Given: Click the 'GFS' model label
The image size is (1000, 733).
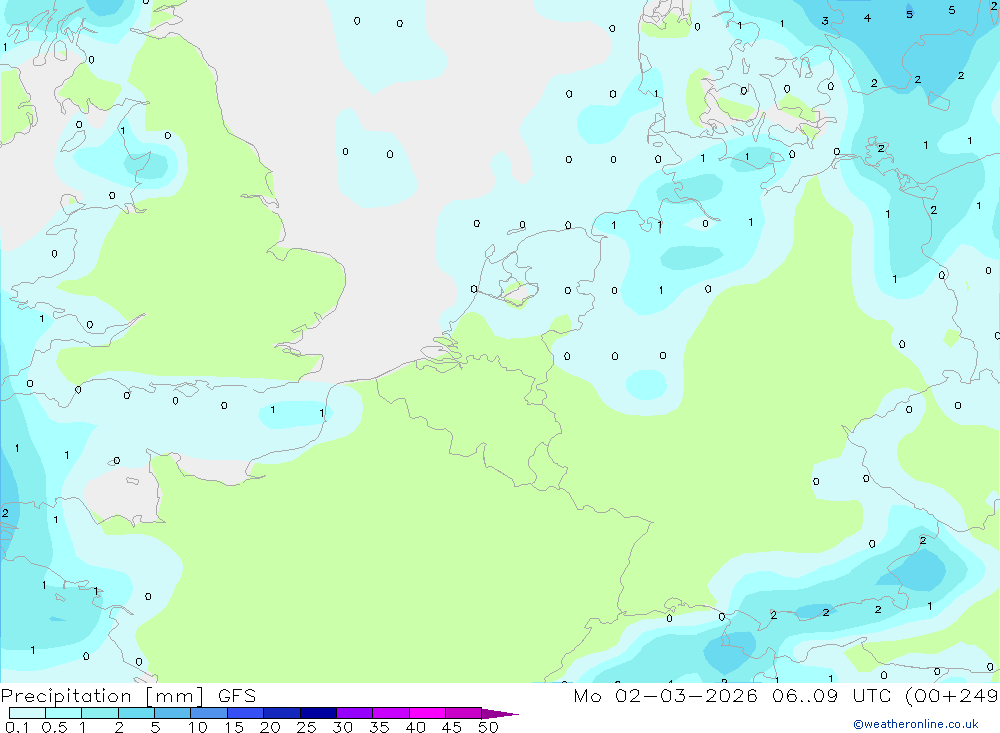Looking at the screenshot, I should (237, 695).
